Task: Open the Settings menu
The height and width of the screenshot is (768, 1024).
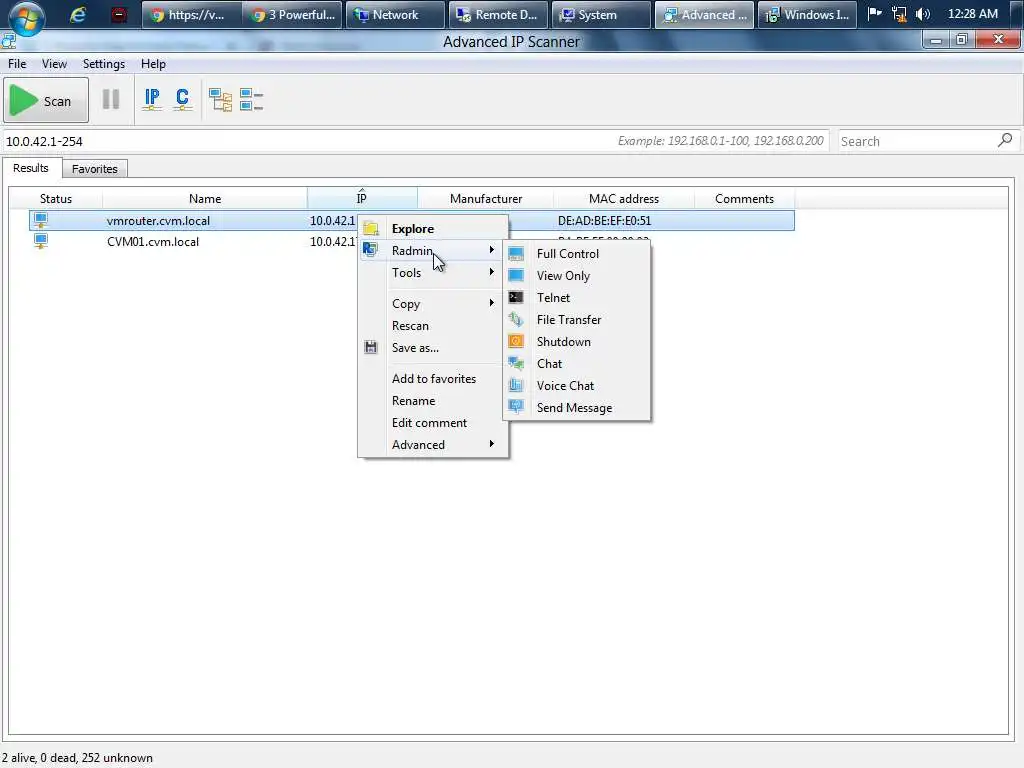Action: (104, 63)
